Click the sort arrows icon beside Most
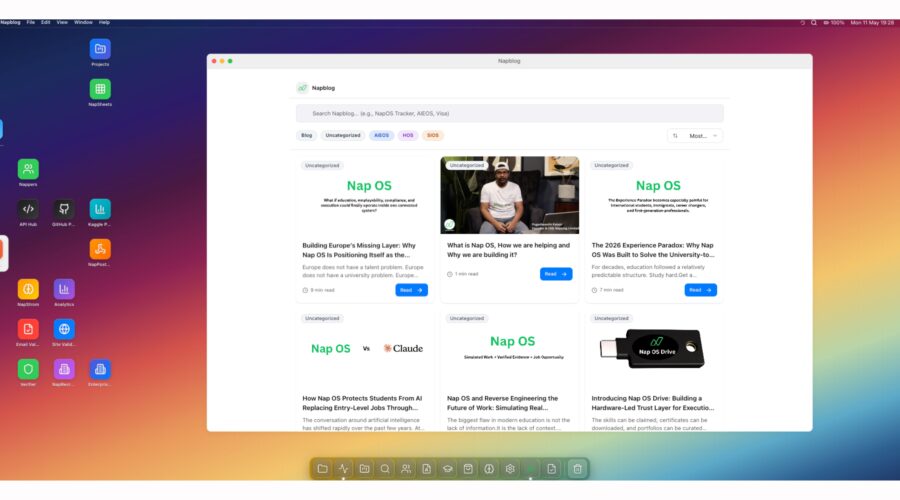This screenshot has height=500, width=900. tap(675, 136)
